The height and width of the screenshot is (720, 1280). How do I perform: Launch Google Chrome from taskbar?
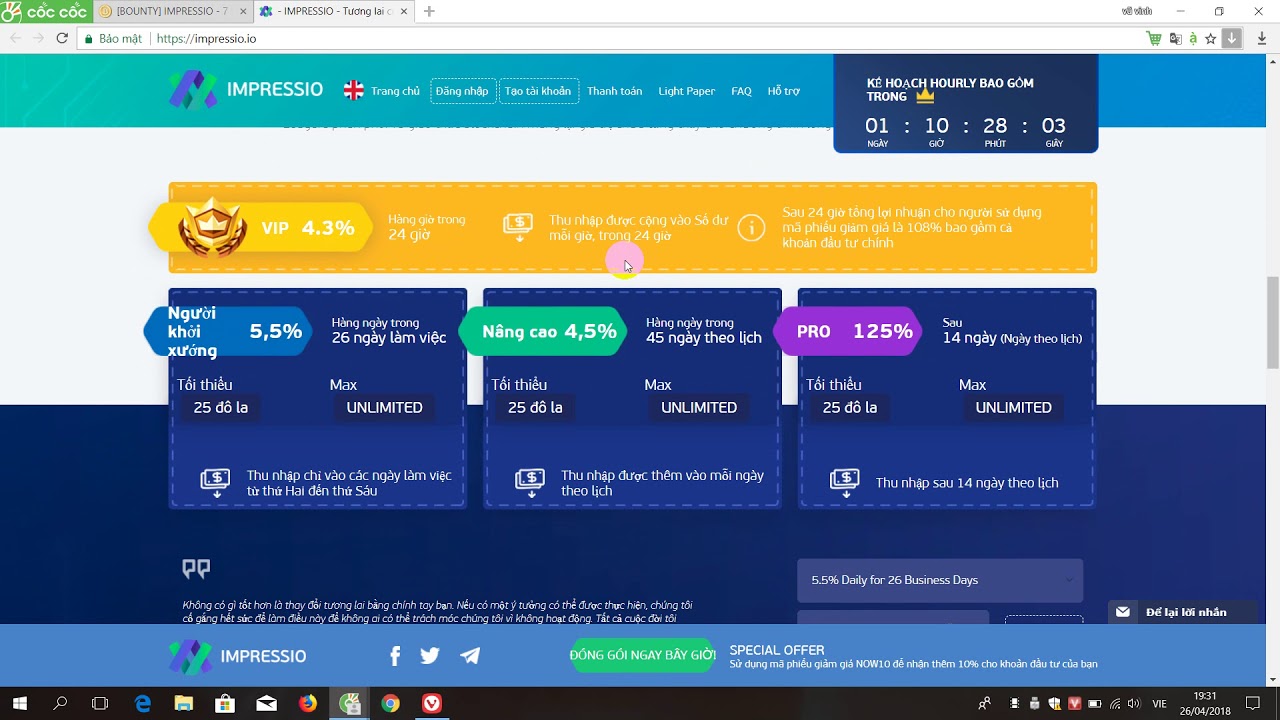(390, 703)
